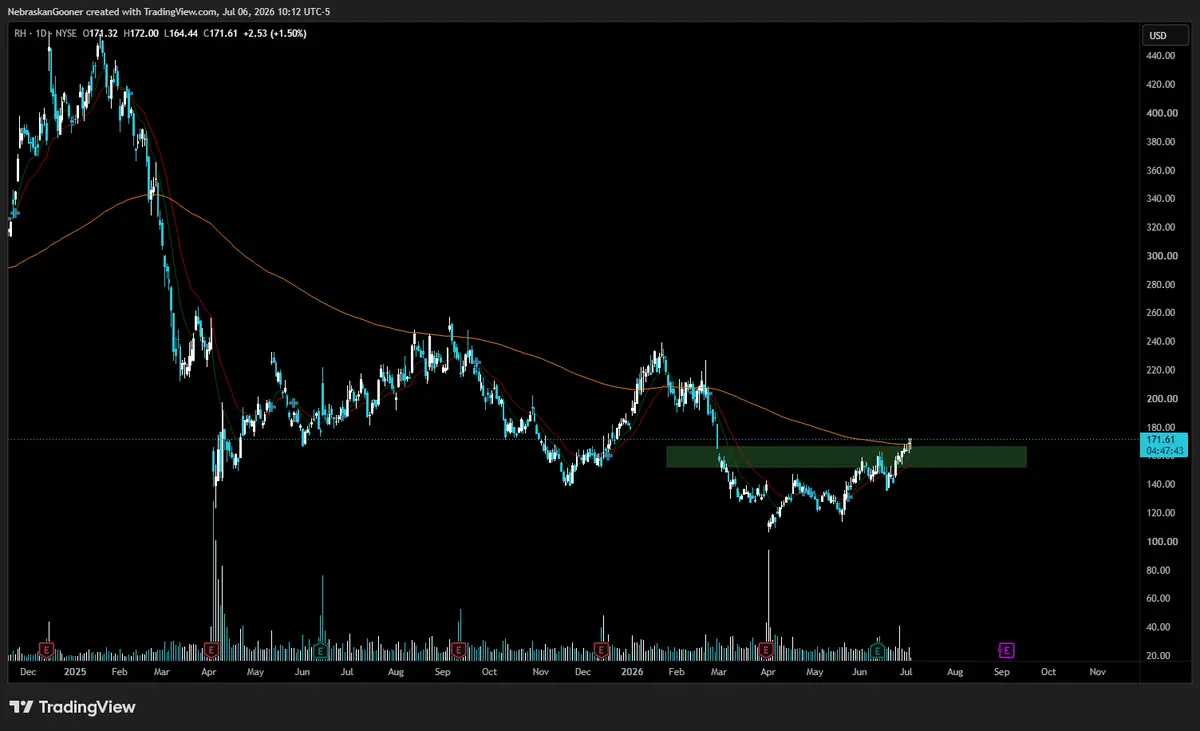Select the green rectangle support zone drawing
The width and height of the screenshot is (1200, 731).
pos(846,456)
